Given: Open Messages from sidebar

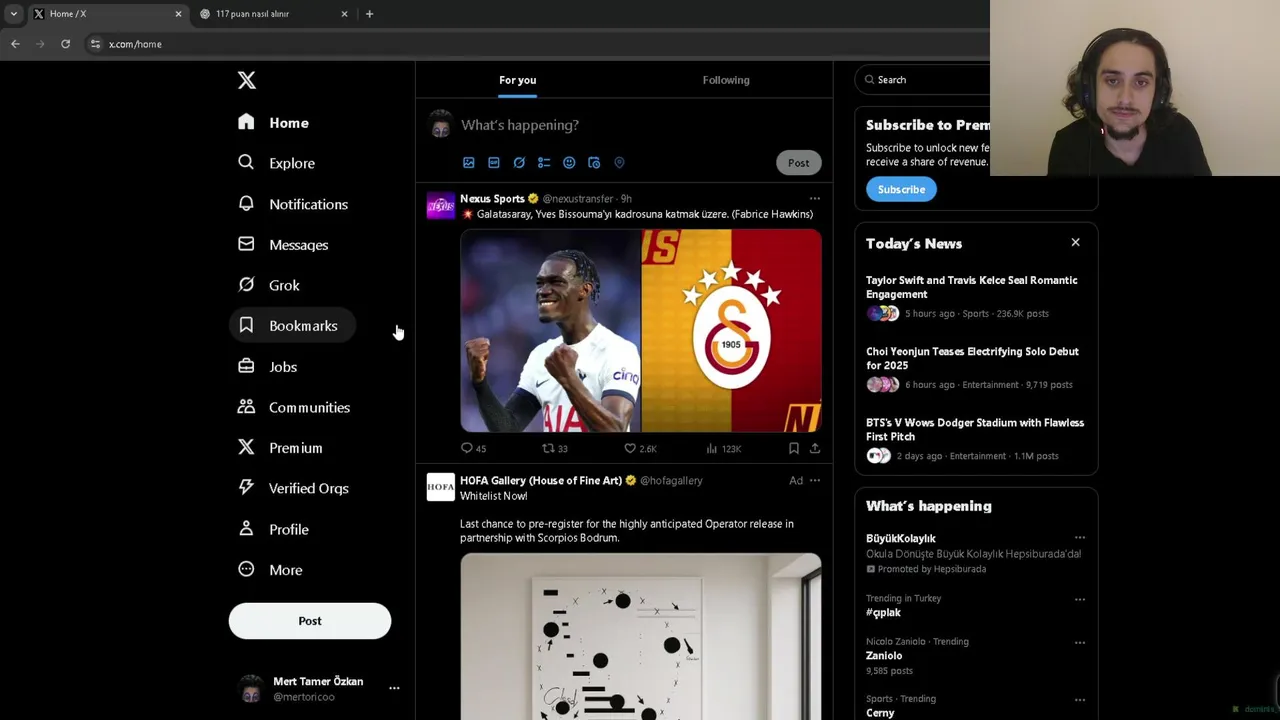Looking at the screenshot, I should 283,244.
